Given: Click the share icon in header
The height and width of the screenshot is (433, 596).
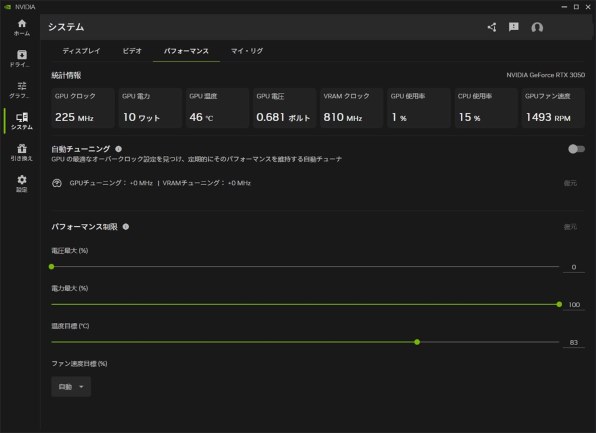Looking at the screenshot, I should coord(492,27).
